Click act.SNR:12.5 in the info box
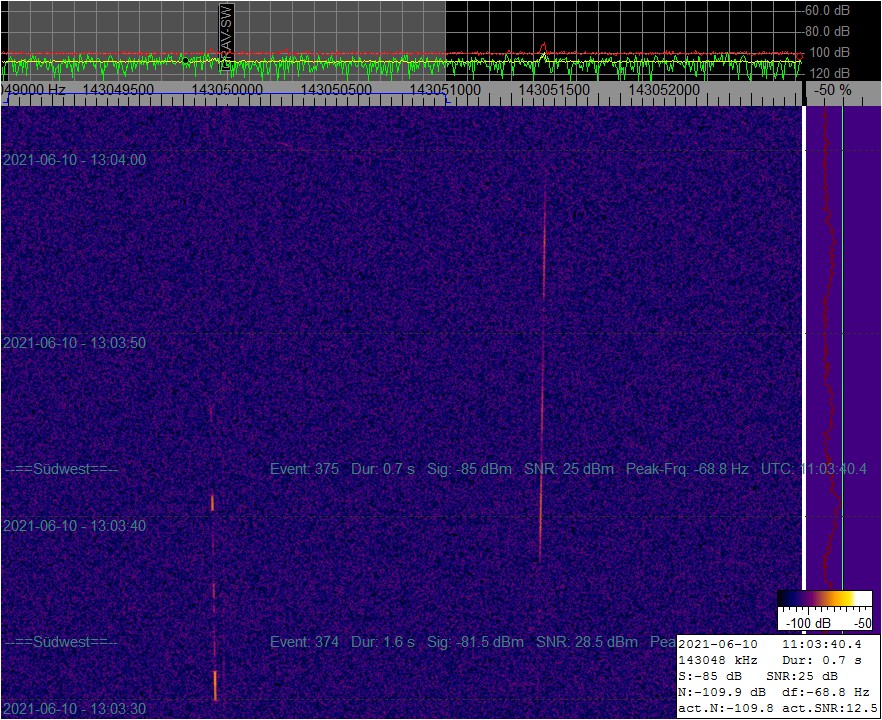Viewport: 882px width, 720px height. pos(830,708)
